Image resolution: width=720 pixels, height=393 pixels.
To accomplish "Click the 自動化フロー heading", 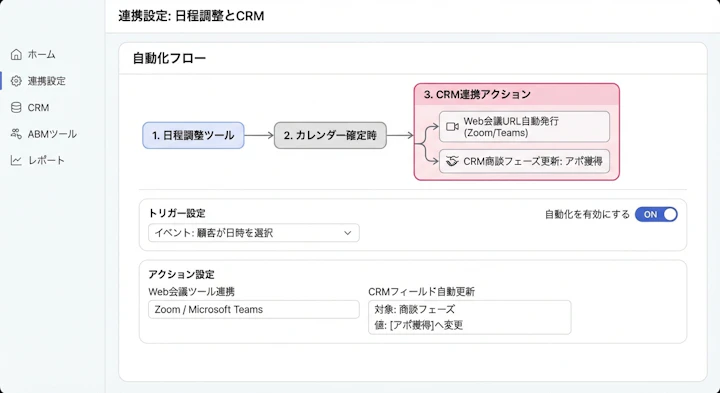I will 169,58.
